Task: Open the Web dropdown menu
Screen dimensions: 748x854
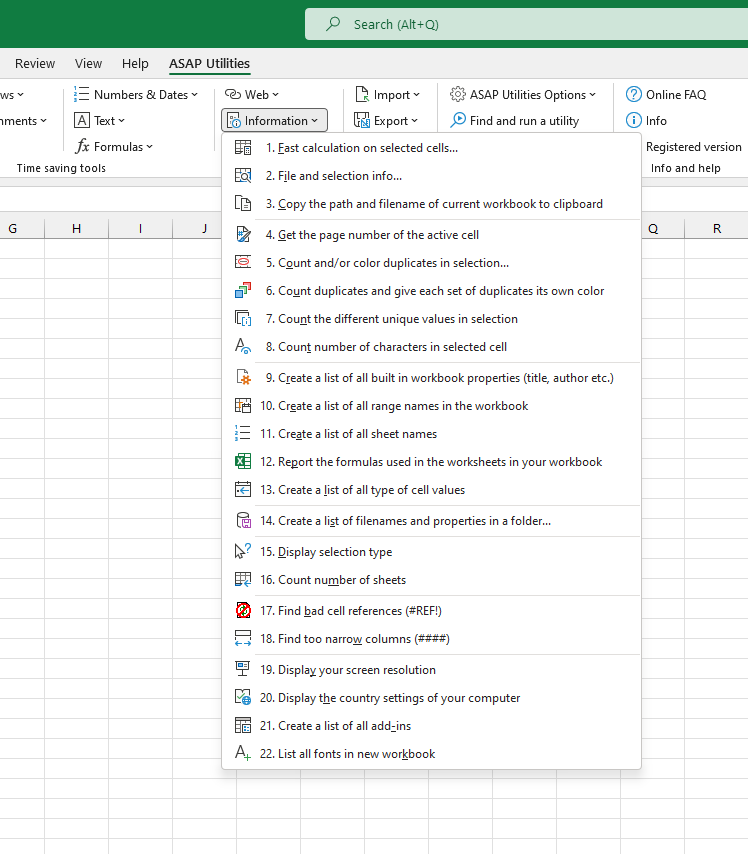Action: click(x=252, y=94)
